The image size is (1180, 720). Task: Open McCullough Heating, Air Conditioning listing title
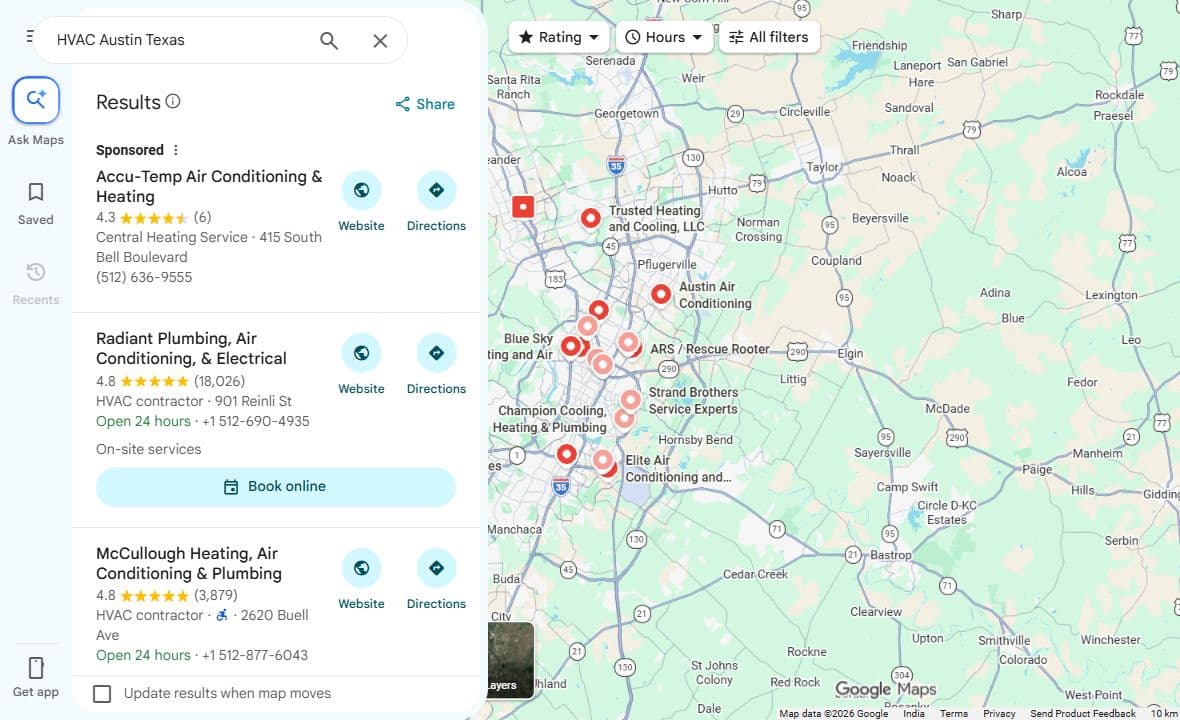click(189, 564)
